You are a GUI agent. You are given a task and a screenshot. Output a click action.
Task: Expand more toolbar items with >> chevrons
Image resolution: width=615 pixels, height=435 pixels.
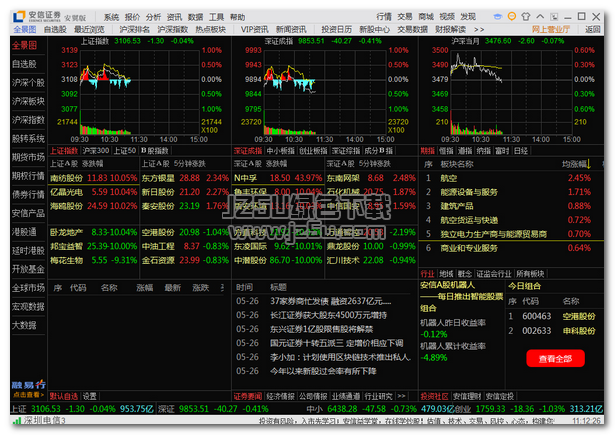point(479,29)
